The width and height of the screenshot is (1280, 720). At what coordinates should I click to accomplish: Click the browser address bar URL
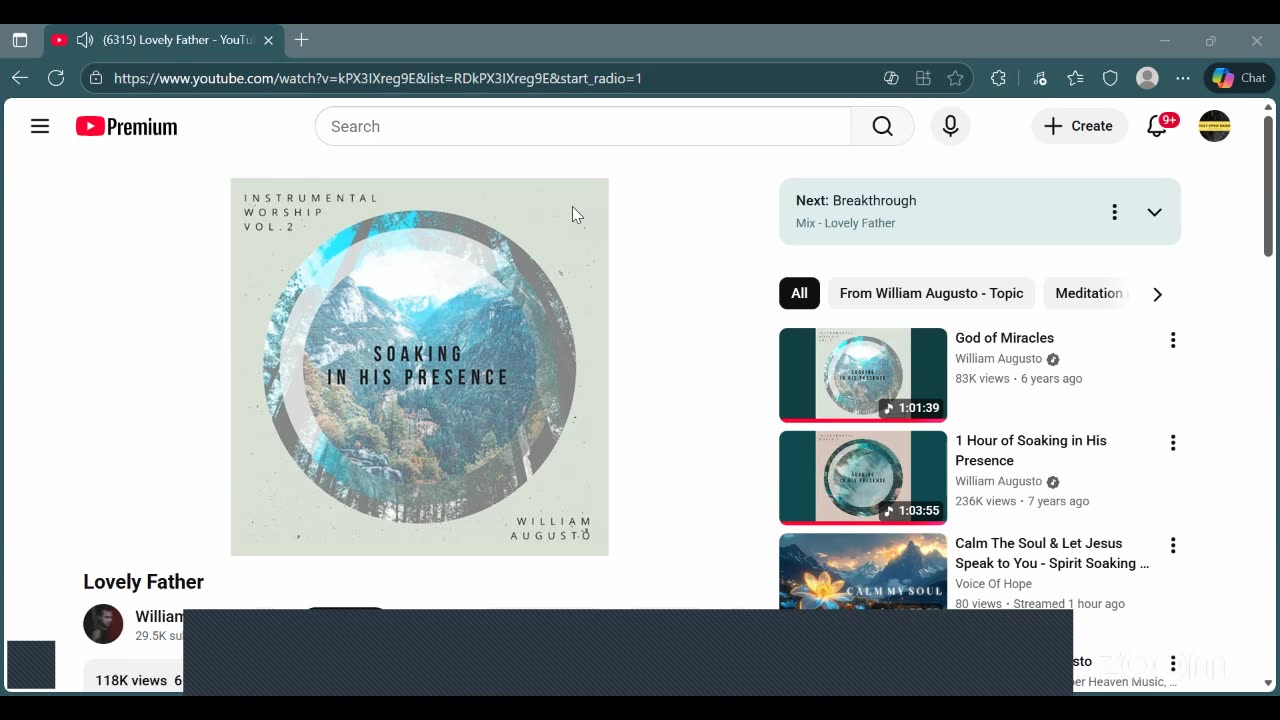(x=378, y=78)
